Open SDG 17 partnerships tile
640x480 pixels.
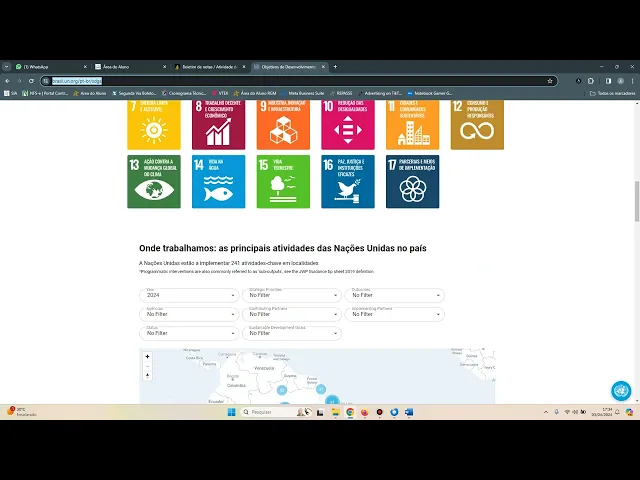point(413,182)
